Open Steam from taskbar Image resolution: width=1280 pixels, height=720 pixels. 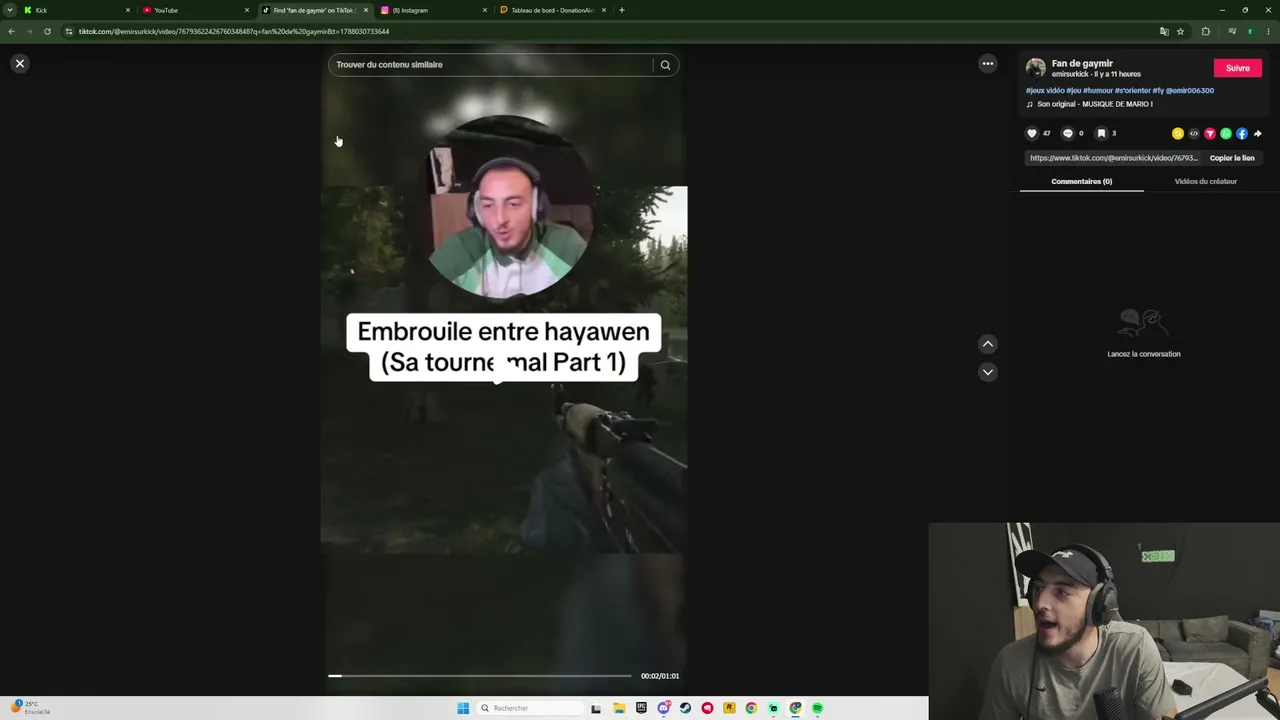(x=685, y=708)
